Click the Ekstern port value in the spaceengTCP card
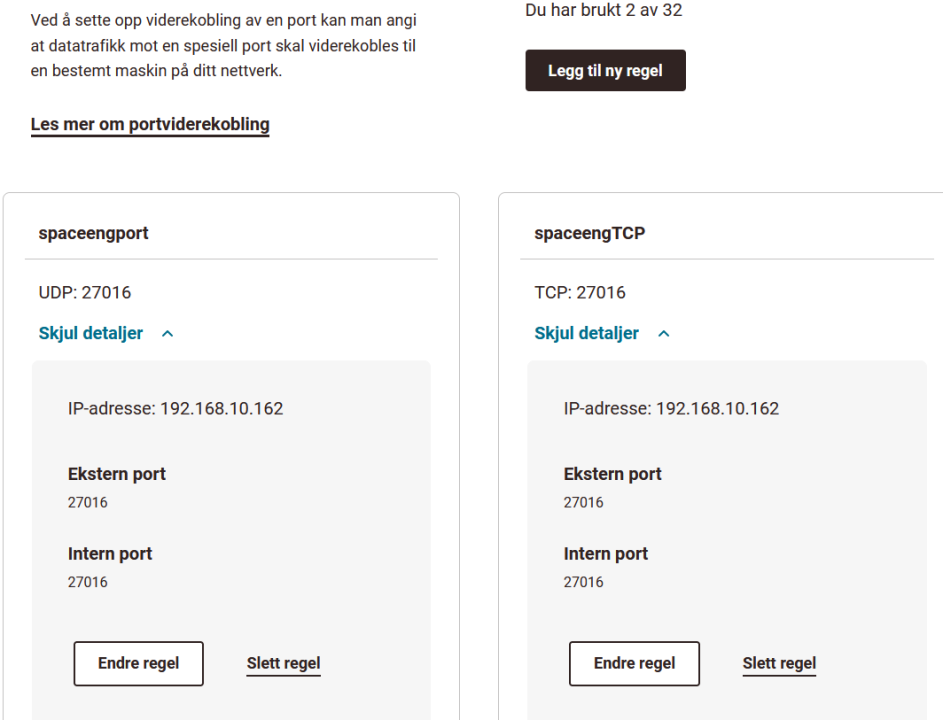The image size is (943, 720). (x=583, y=503)
